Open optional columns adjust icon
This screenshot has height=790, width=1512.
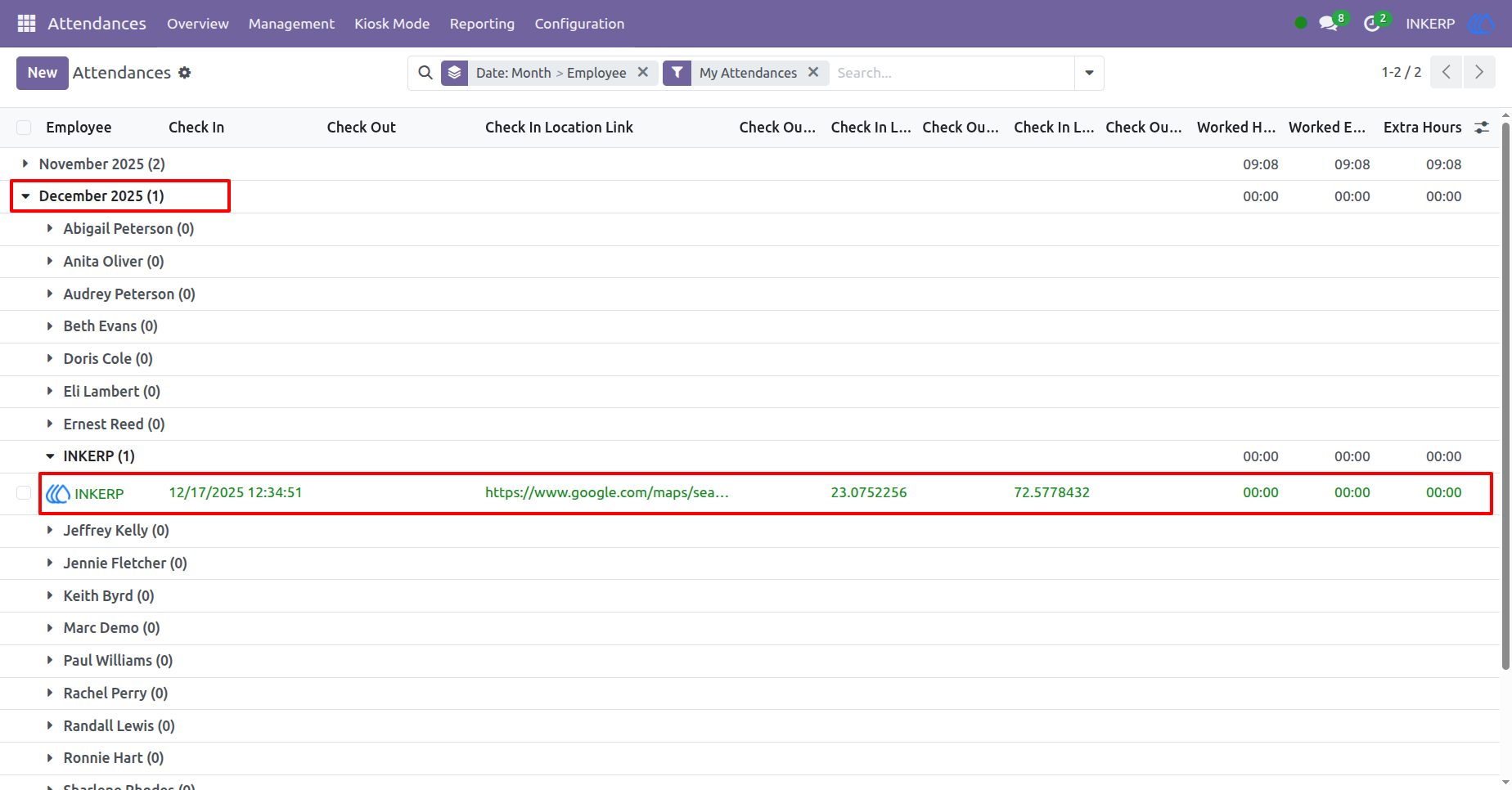[1482, 128]
